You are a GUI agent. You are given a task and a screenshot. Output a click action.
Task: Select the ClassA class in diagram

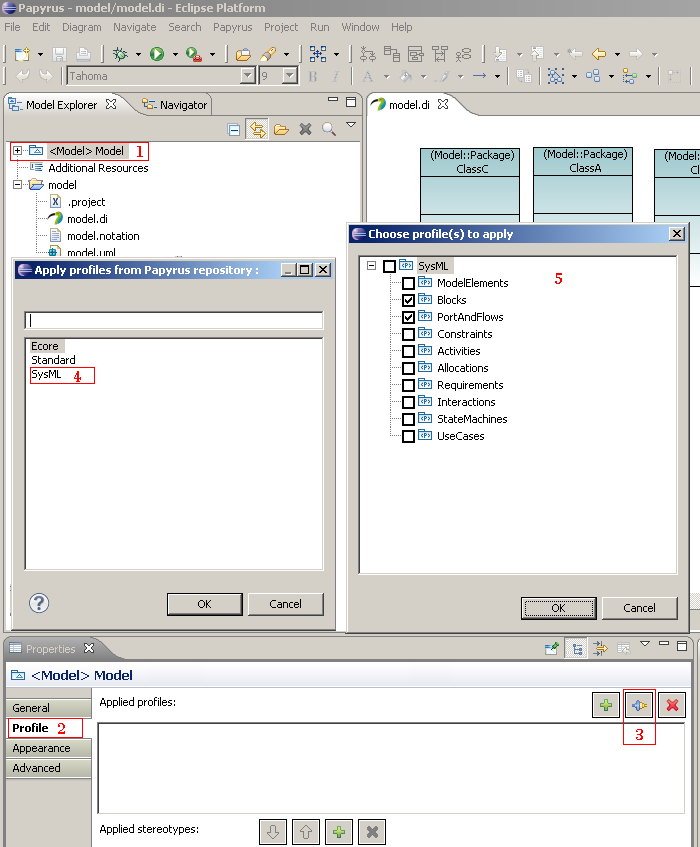point(583,184)
